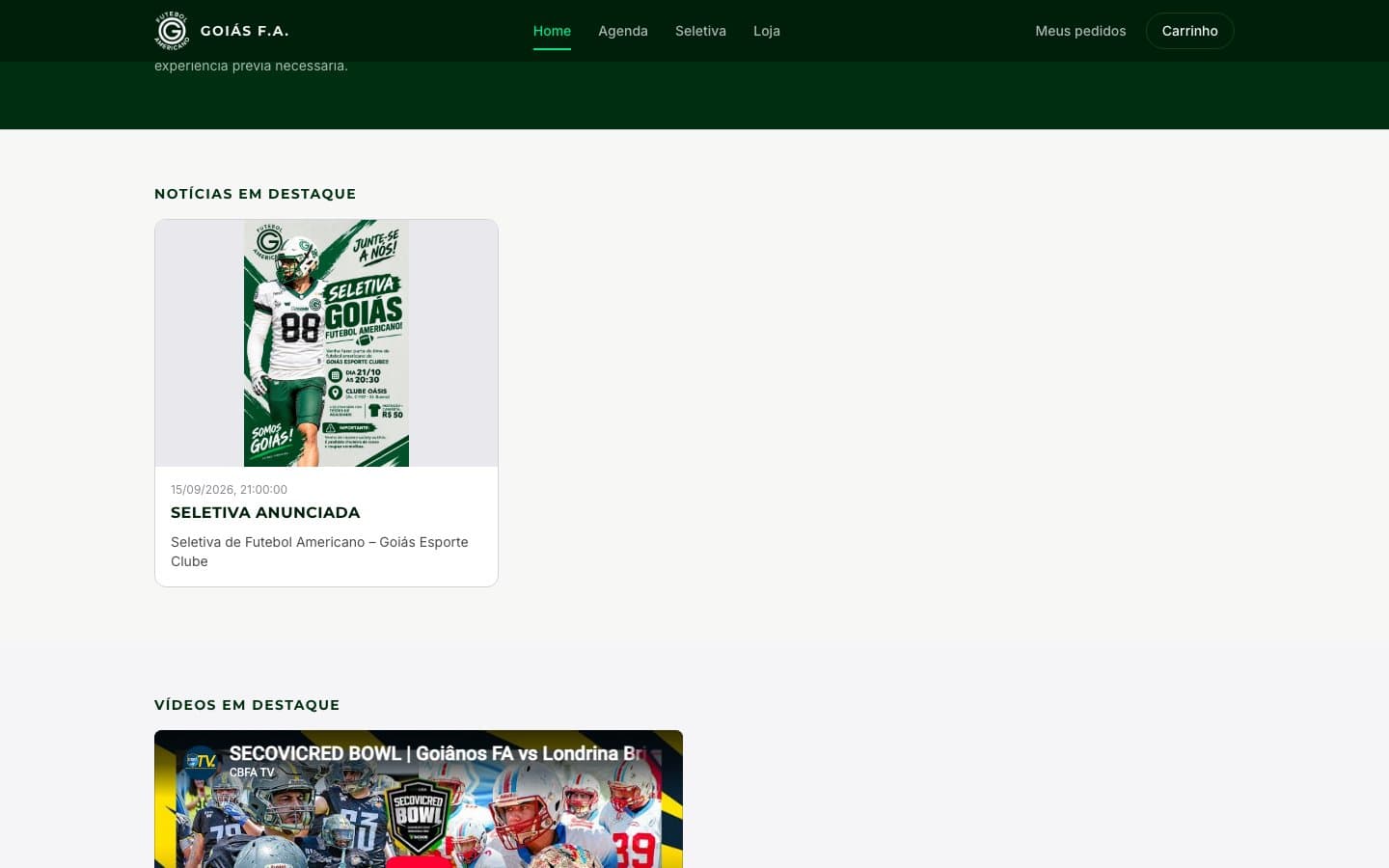Open the SELETIVA ANUNCIADA news title
This screenshot has height=868, width=1389.
(265, 512)
